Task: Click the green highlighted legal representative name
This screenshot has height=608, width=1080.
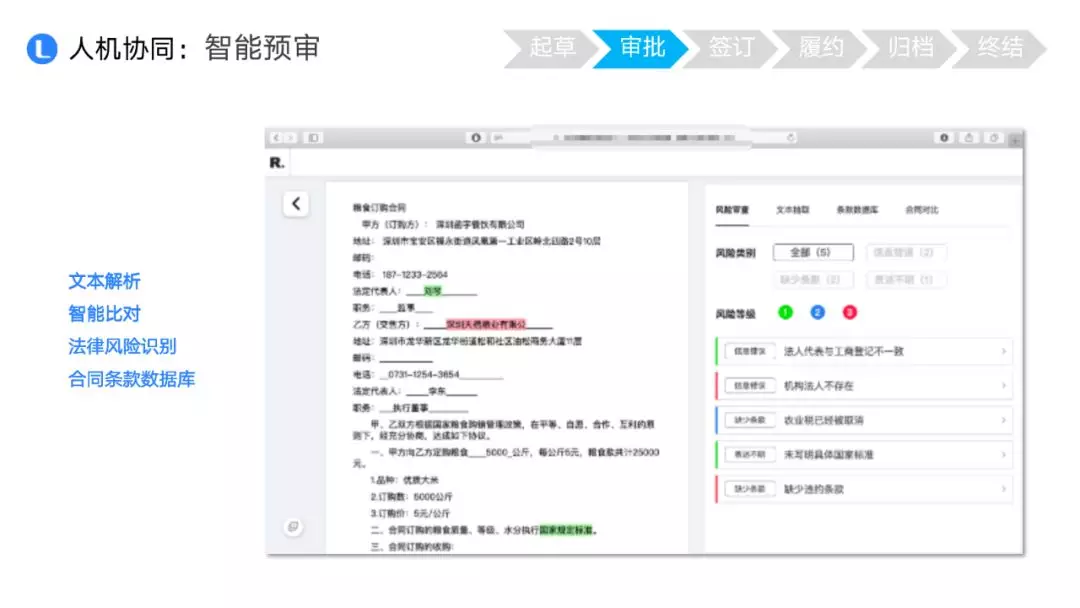Action: tap(433, 291)
